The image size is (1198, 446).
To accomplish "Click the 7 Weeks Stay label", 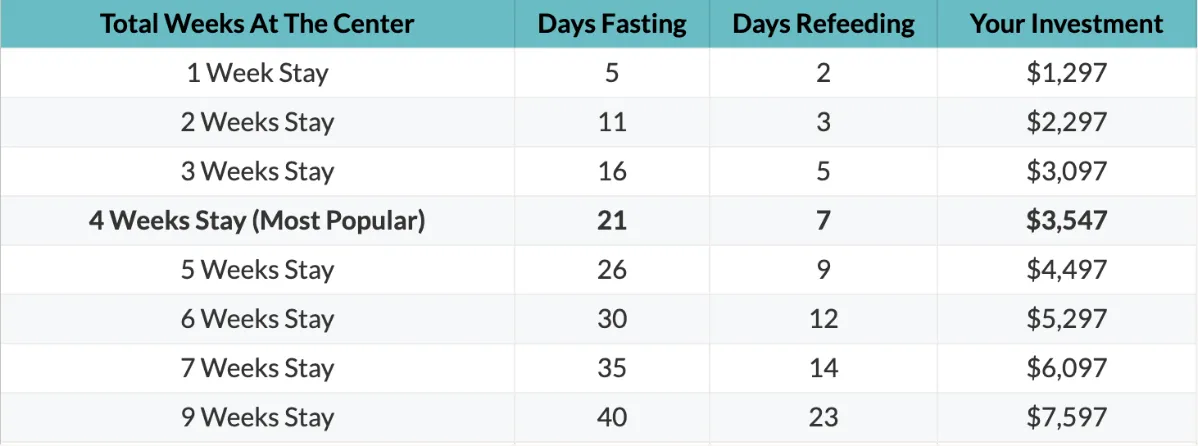I will (x=257, y=368).
